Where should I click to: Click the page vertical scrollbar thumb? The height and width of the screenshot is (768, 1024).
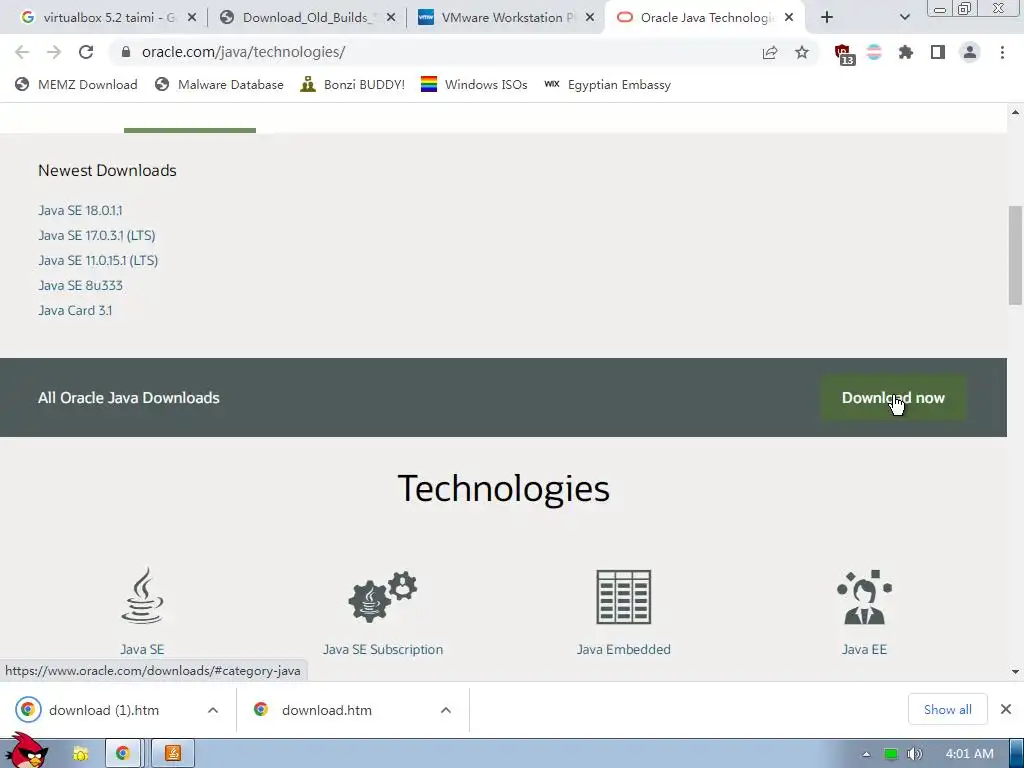pos(1015,255)
